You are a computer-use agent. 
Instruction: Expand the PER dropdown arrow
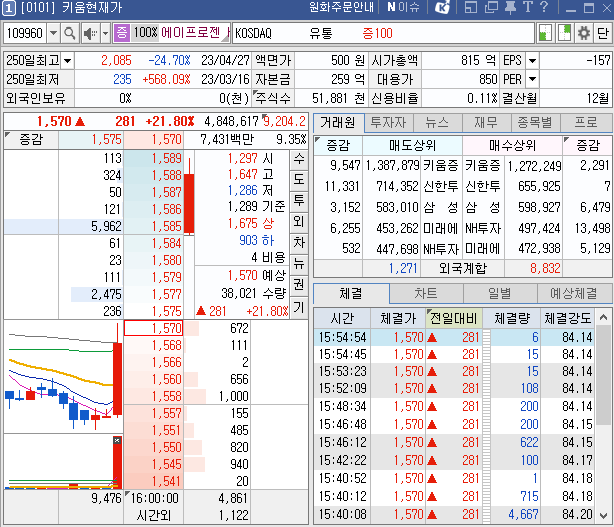point(532,79)
